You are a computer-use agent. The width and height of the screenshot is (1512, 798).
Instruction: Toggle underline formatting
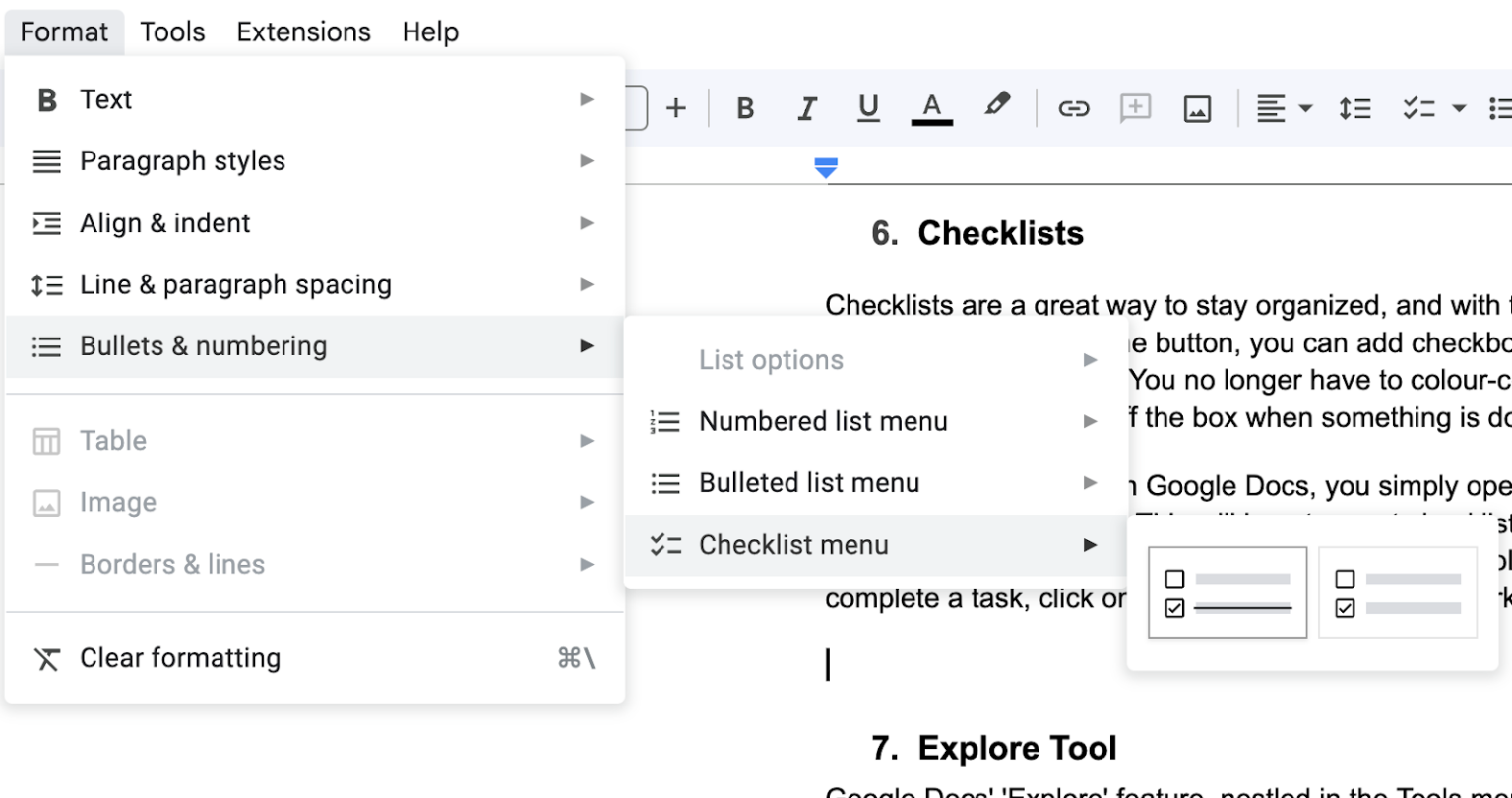pyautogui.click(x=868, y=108)
